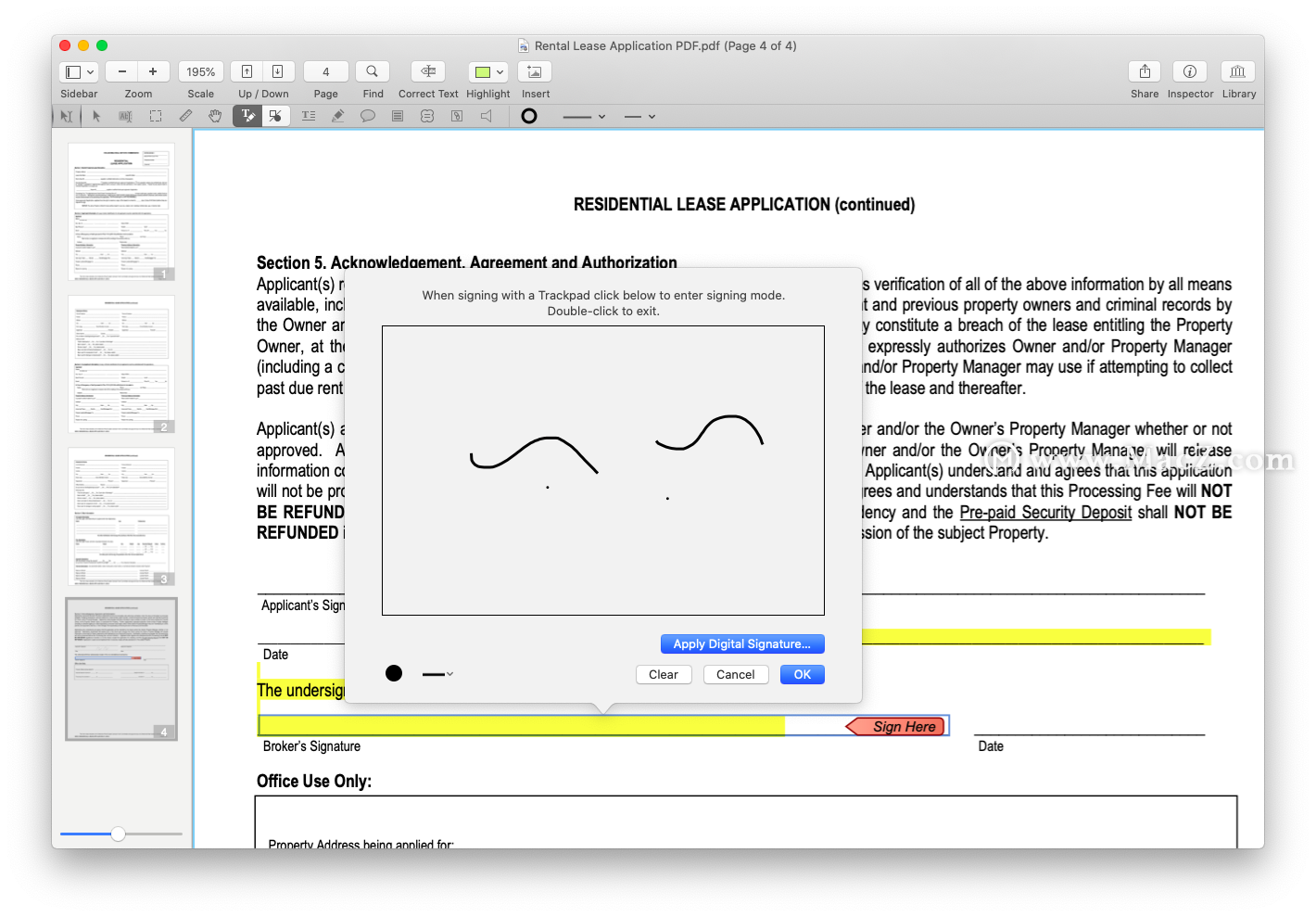Select the highlighter marker tool
Screen dimensions: 1316x917
point(338,116)
